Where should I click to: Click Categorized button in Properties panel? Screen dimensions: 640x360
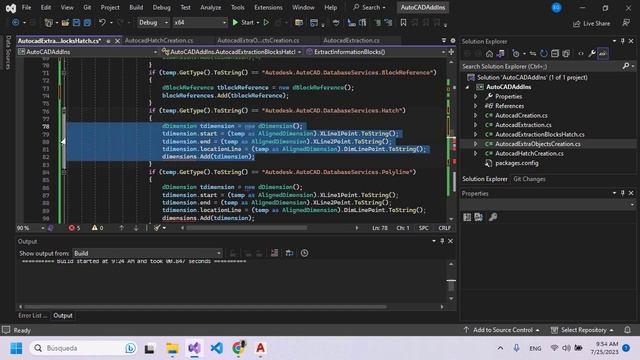[x=467, y=217]
